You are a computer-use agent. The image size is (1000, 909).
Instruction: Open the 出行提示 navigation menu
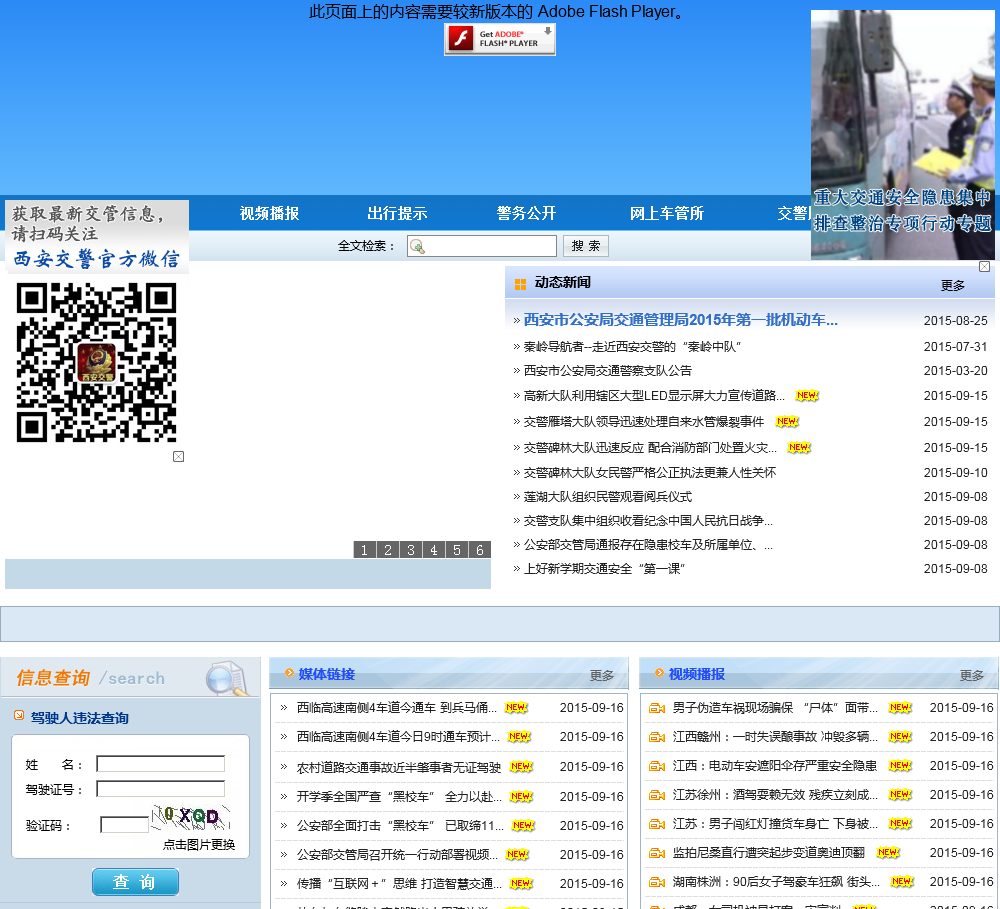pos(397,214)
